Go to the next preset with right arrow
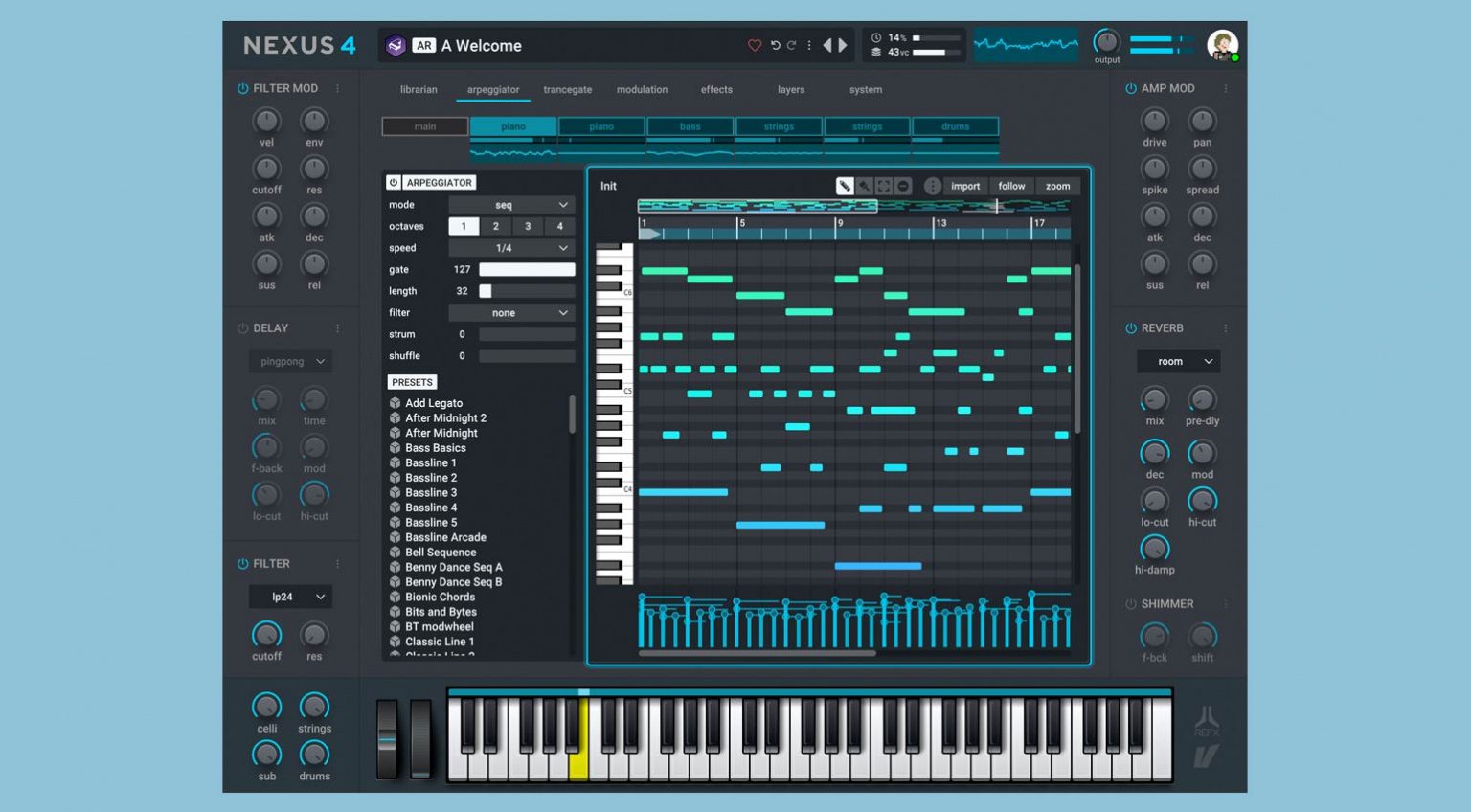The image size is (1471, 812). coord(844,45)
